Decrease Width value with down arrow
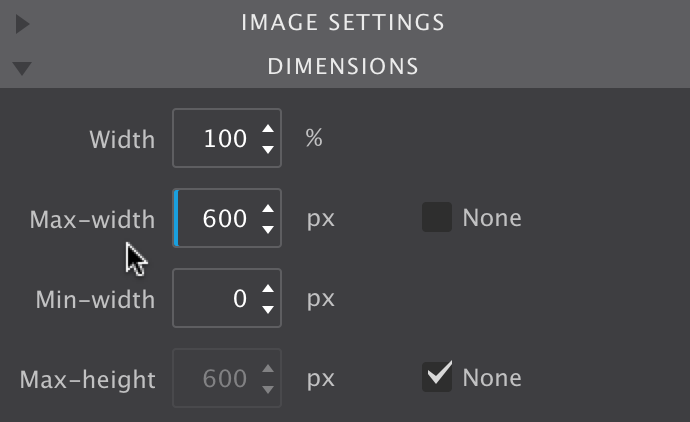This screenshot has height=422, width=690. point(267,149)
